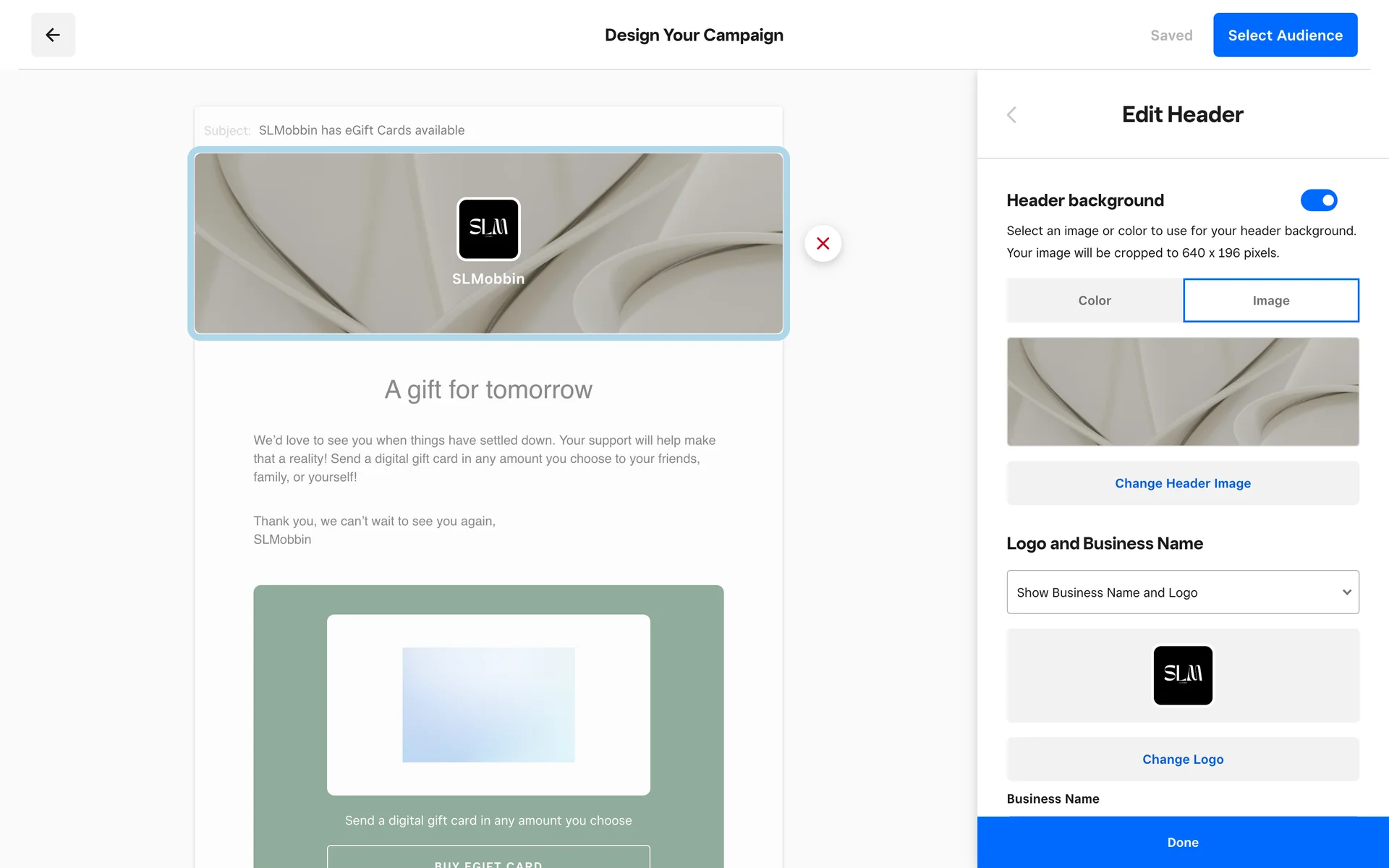Go back using Edit Header chevron
Screen dimensions: 1389x868
coord(1011,115)
